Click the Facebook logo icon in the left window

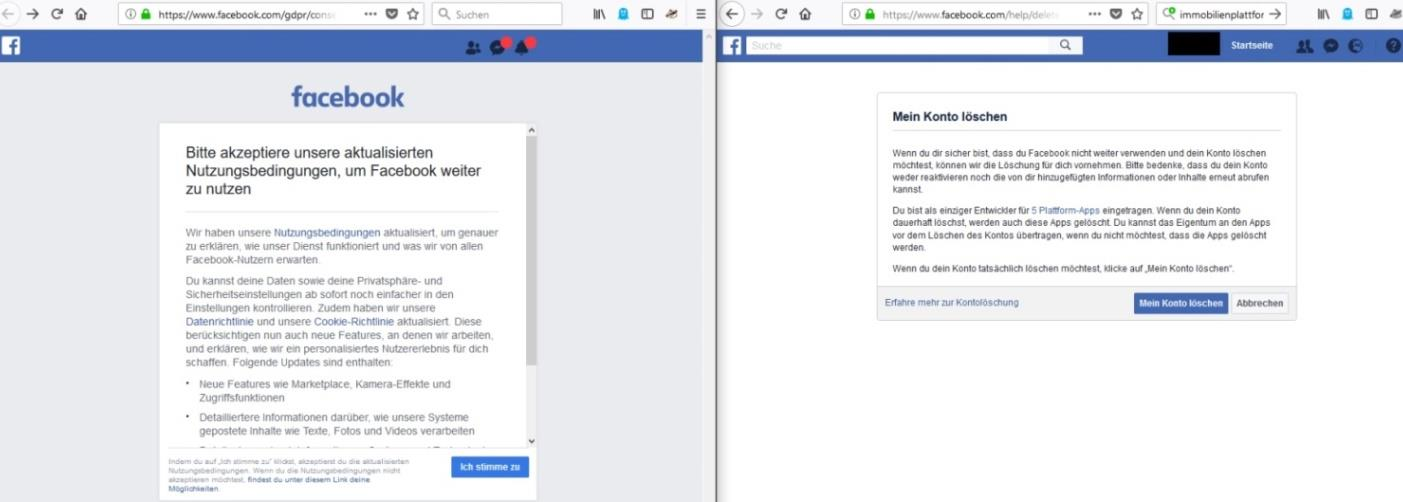click(x=11, y=47)
